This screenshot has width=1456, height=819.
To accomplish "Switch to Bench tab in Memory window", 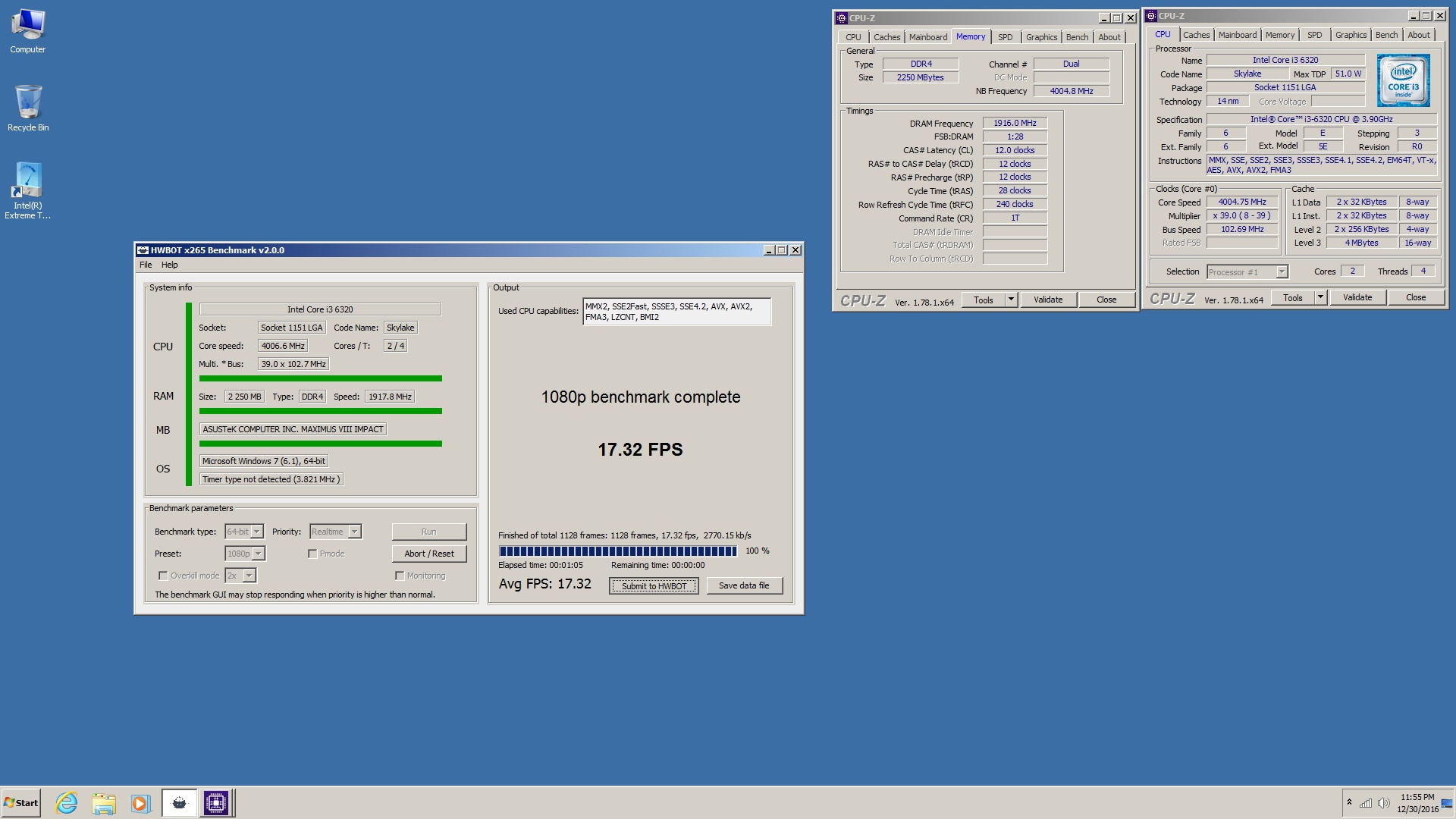I will click(x=1077, y=37).
